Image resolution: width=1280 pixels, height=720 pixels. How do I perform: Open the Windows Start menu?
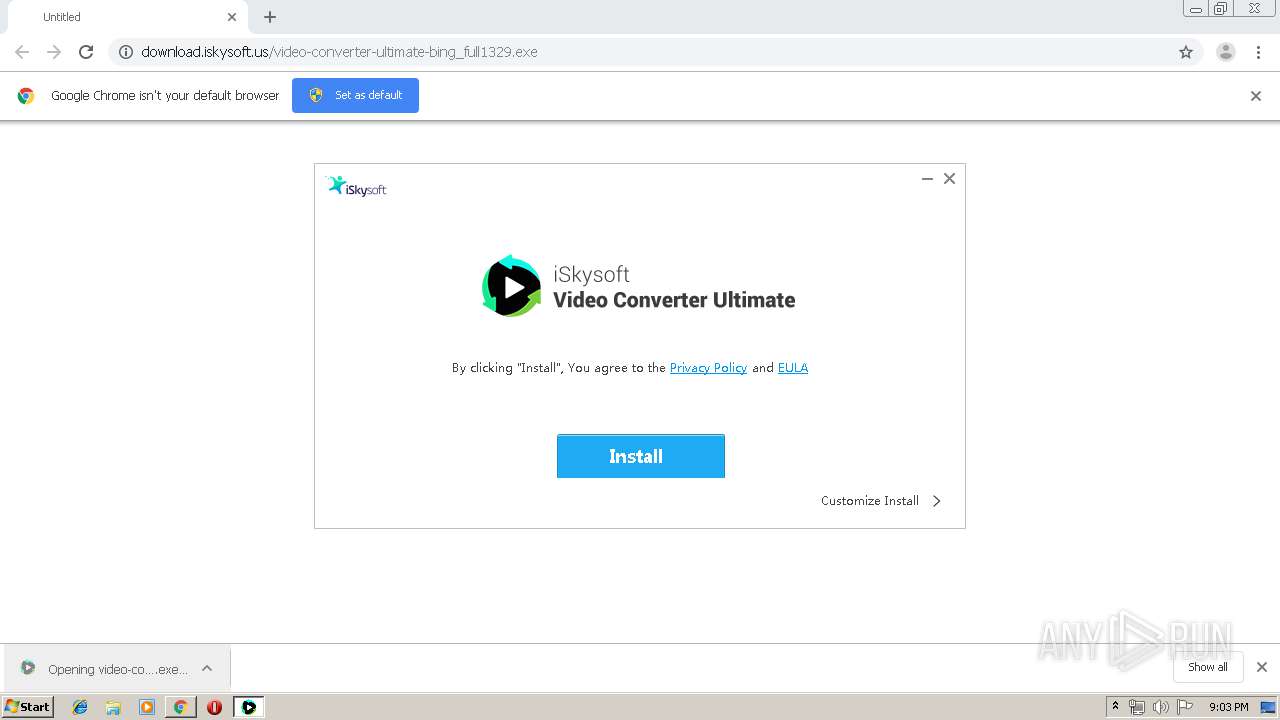[28, 707]
